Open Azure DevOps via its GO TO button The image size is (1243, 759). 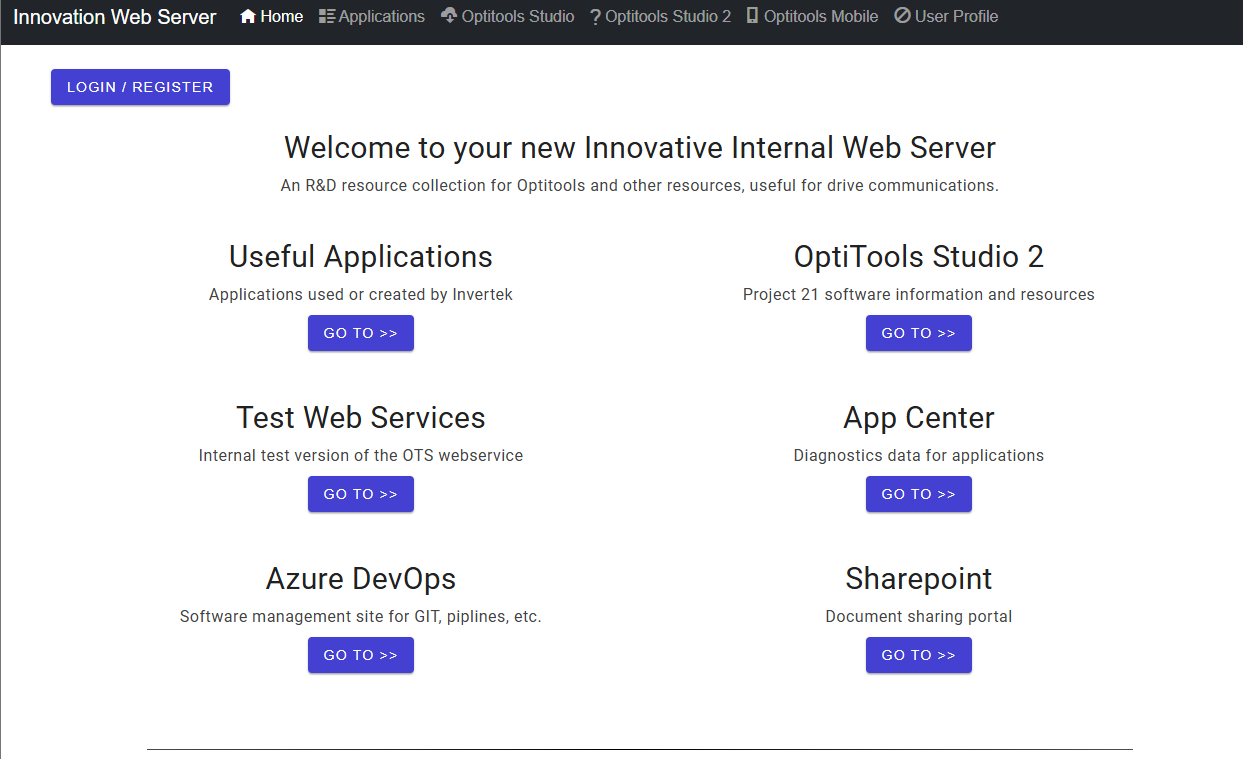360,655
